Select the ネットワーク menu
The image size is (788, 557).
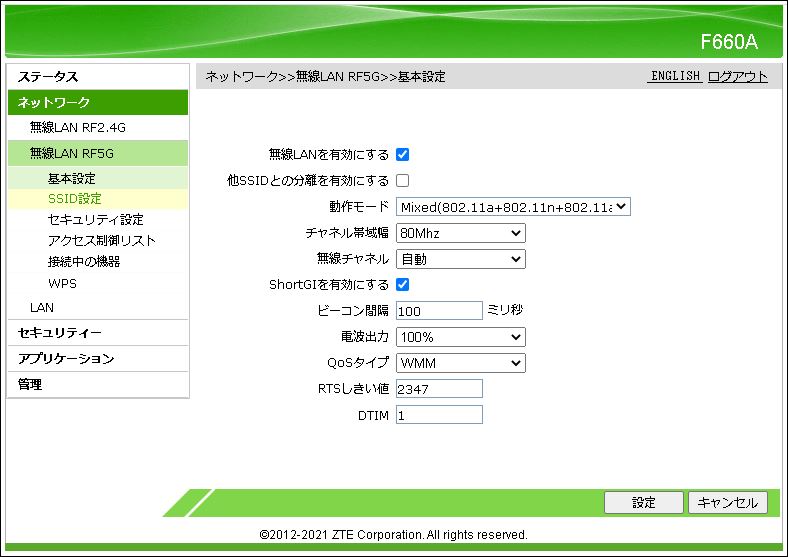pos(98,103)
